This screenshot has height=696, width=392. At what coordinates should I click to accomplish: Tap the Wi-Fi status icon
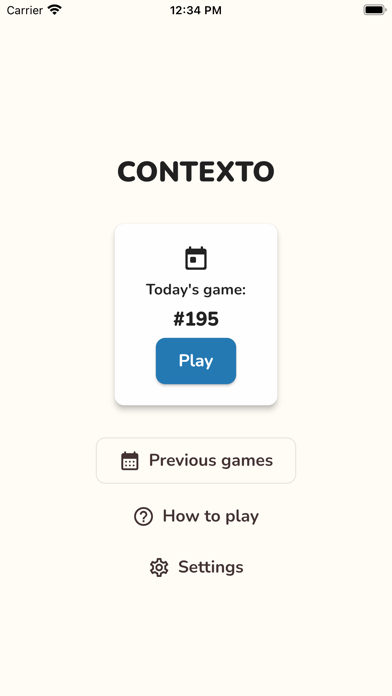(55, 10)
